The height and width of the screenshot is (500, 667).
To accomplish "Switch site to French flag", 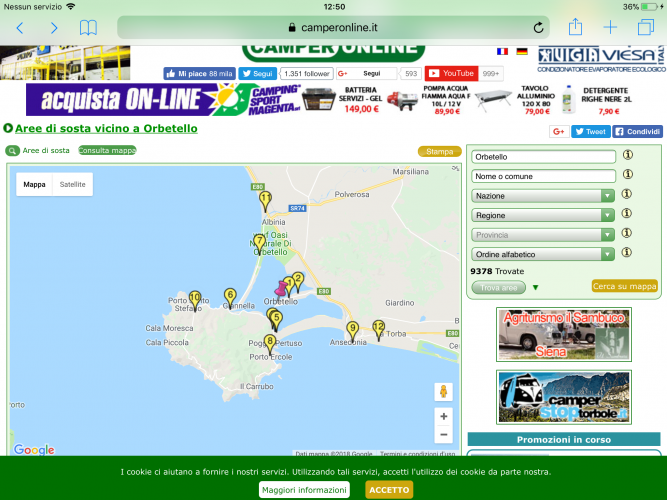I will click(x=502, y=51).
